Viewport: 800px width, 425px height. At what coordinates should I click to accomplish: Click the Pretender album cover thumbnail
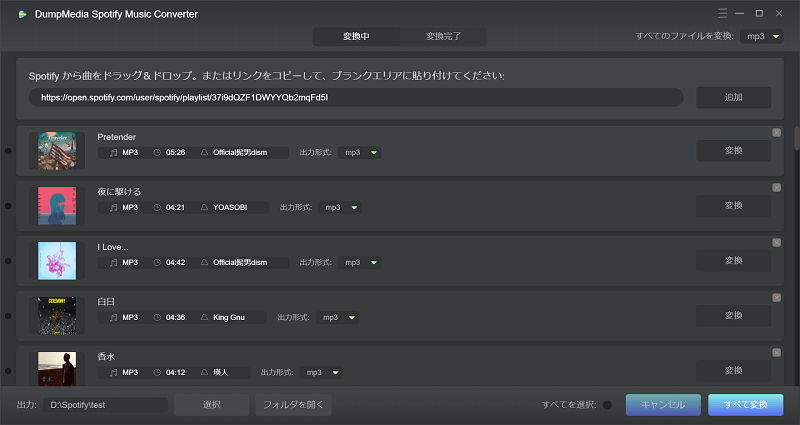pyautogui.click(x=57, y=151)
